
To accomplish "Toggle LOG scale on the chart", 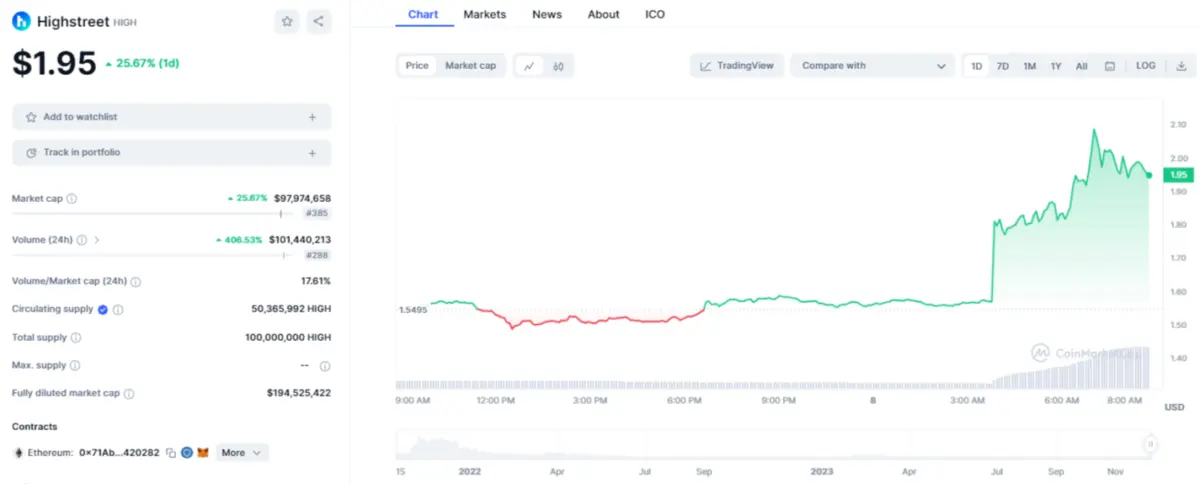I will pos(1145,66).
